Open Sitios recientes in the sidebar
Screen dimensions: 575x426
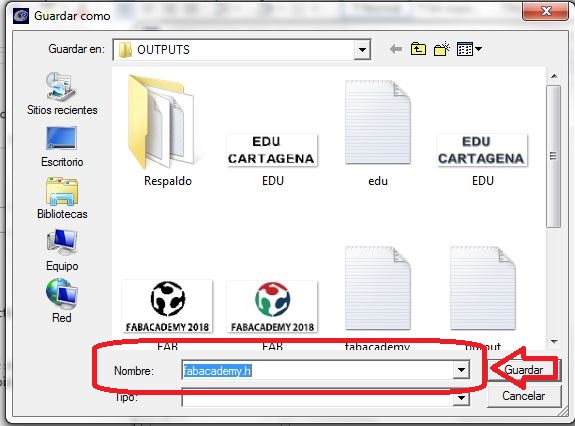62,94
